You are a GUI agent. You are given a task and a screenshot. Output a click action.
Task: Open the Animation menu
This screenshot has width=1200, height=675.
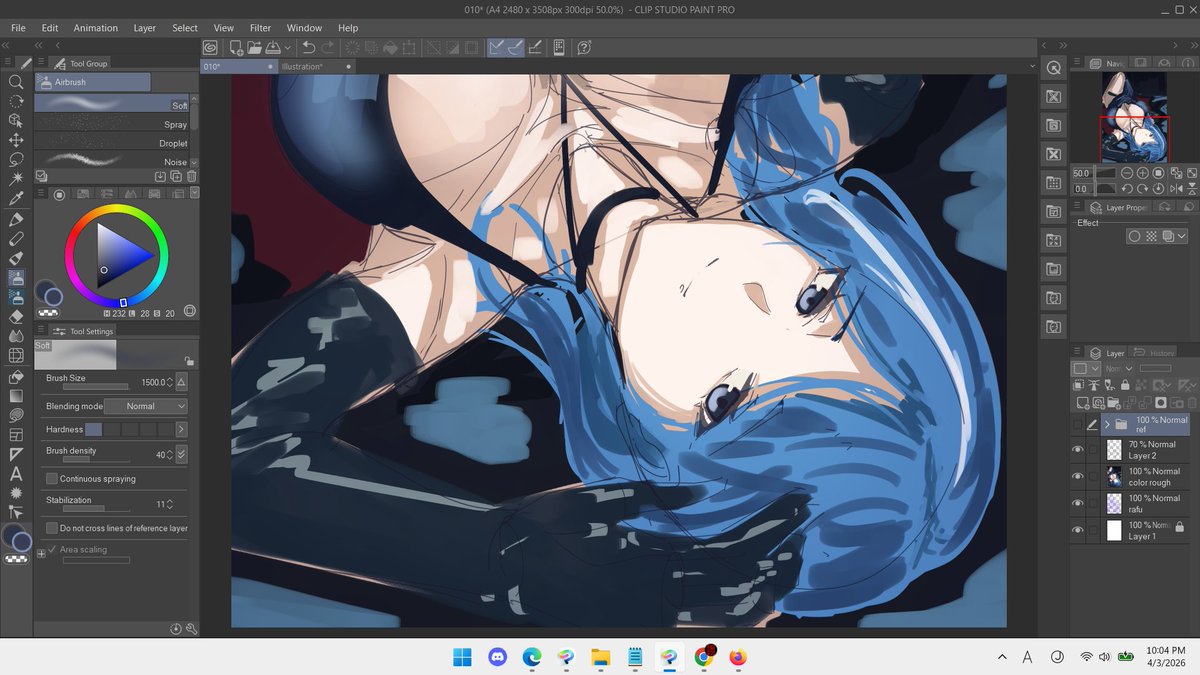tap(95, 28)
